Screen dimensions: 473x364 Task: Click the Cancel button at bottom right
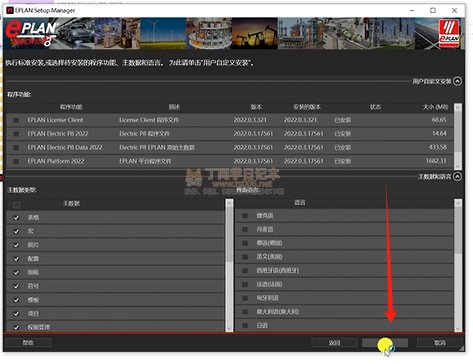point(440,343)
